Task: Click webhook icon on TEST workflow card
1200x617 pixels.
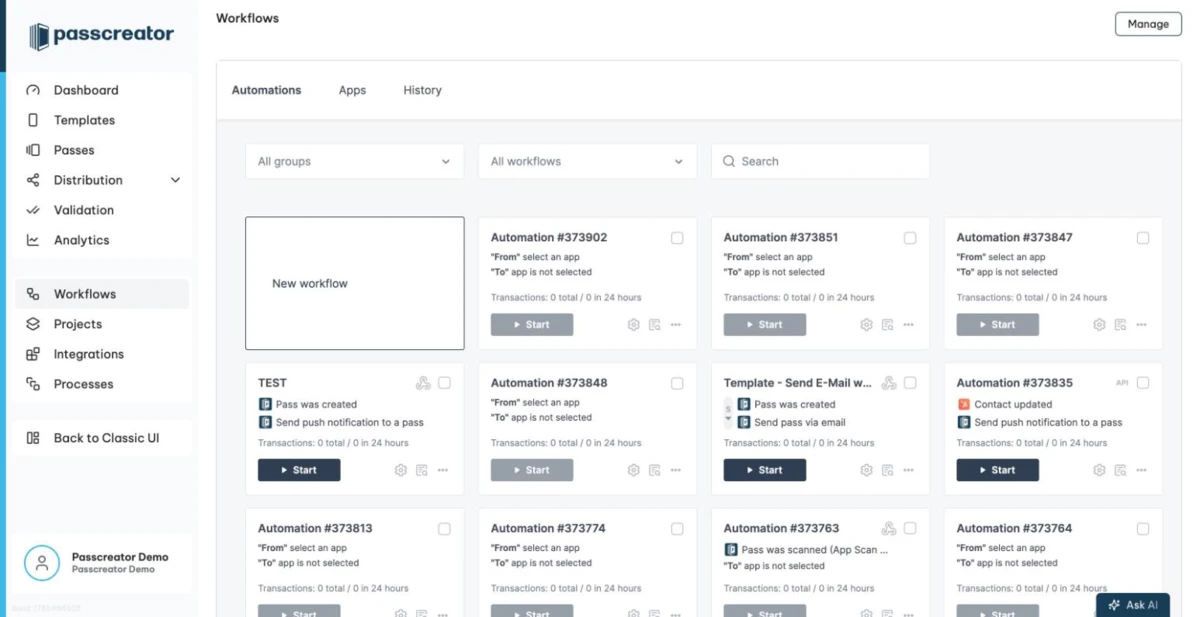Action: pyautogui.click(x=423, y=383)
